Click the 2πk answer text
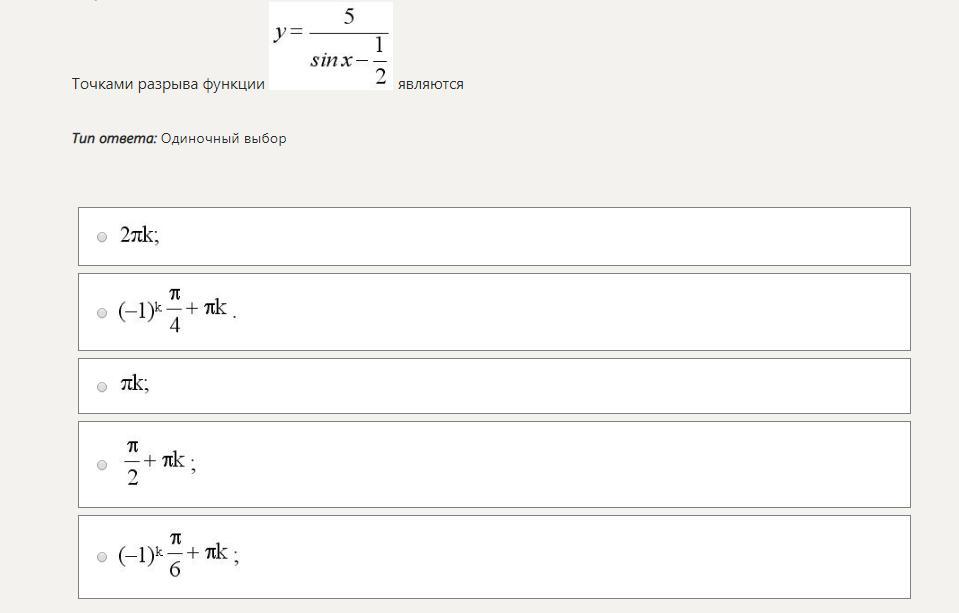Screen dimensions: 959x613 (139, 235)
